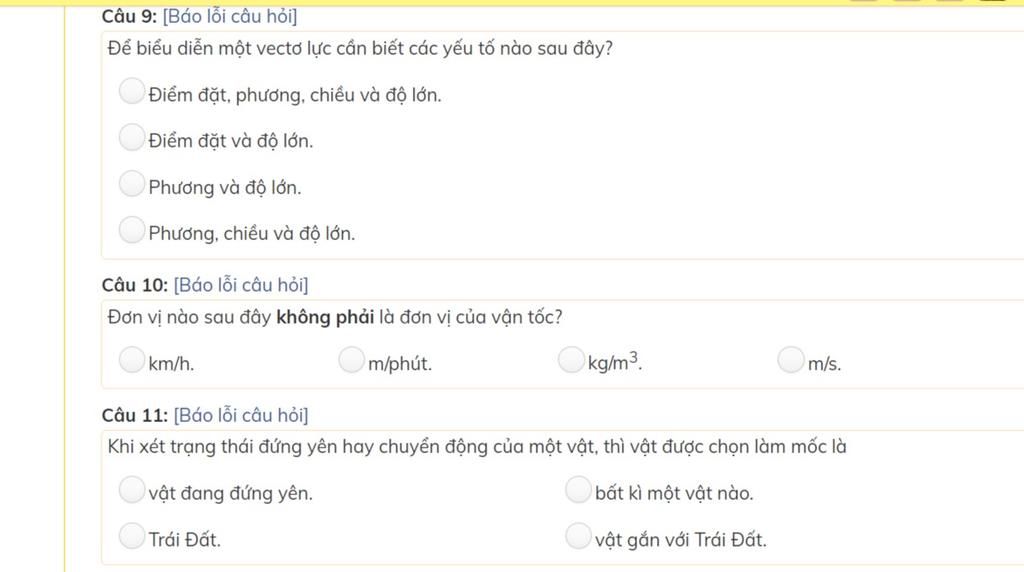Pick the 'Phương và độ lớn.' radio button
Screen dimensions: 1024x572
[x=131, y=183]
